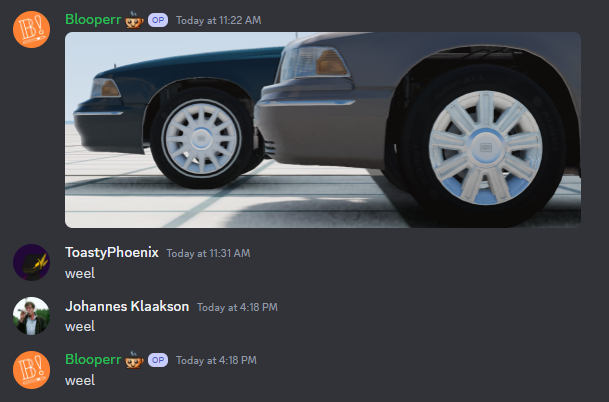Click the 'Today at 11:31 AM' timestamp
This screenshot has width=609, height=402.
[x=209, y=254]
